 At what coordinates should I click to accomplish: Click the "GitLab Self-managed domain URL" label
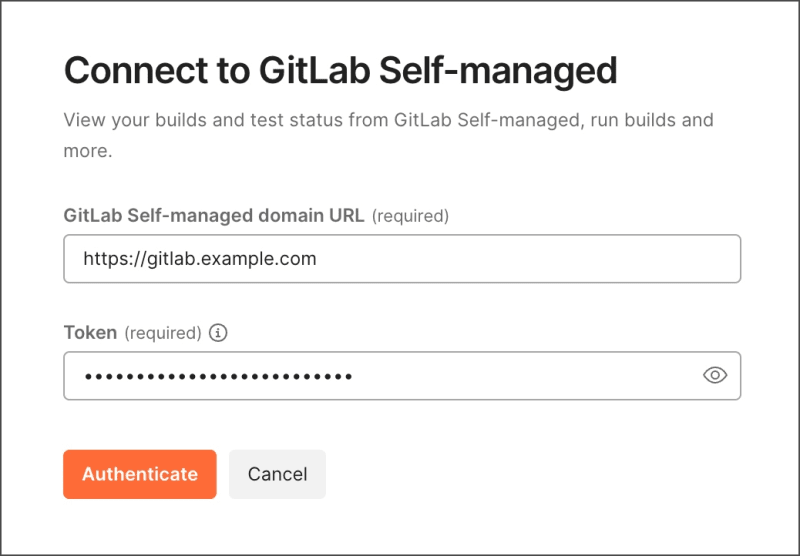coord(213,215)
